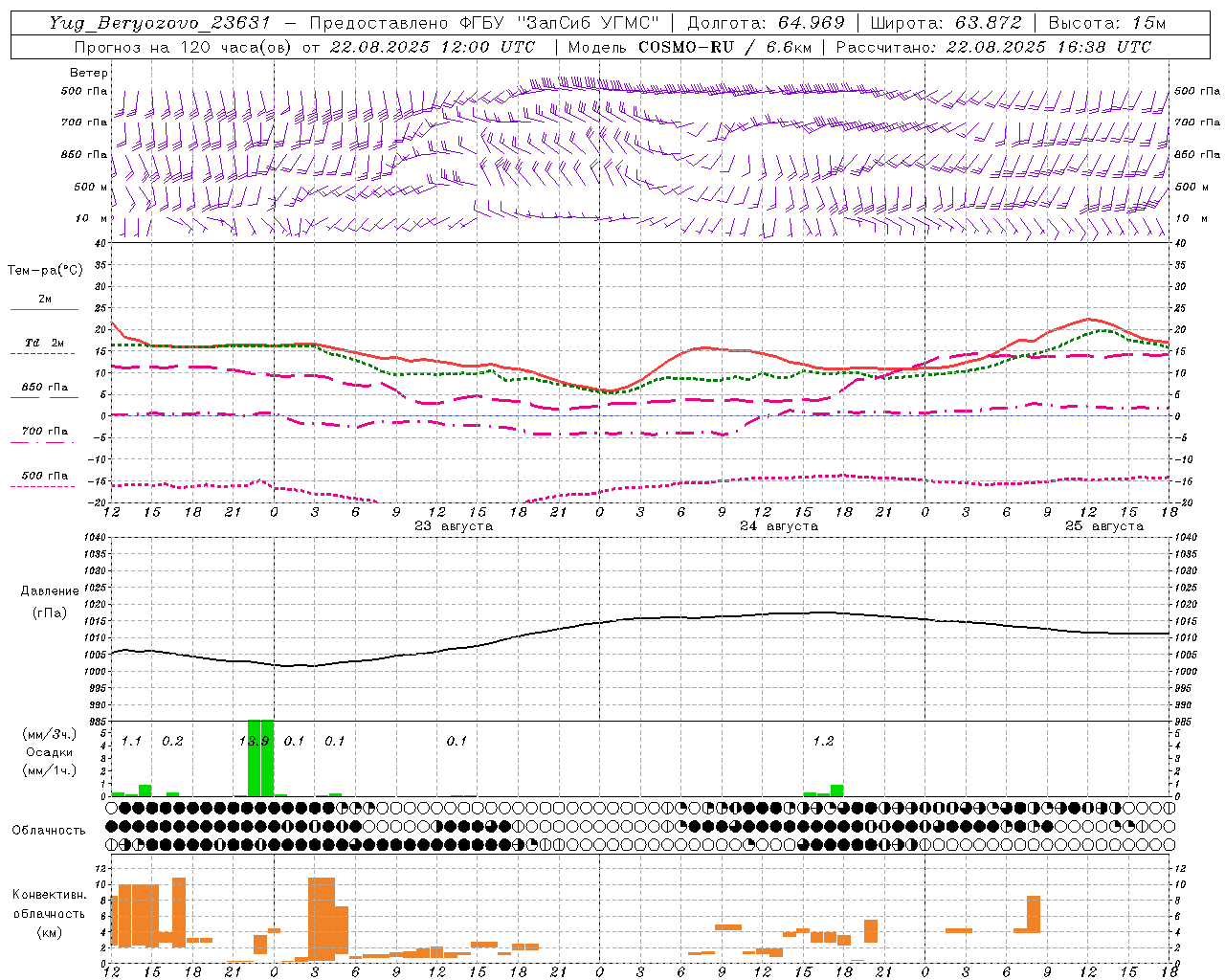Click the Давление panel label
The width and height of the screenshot is (1225, 980).
tap(50, 591)
